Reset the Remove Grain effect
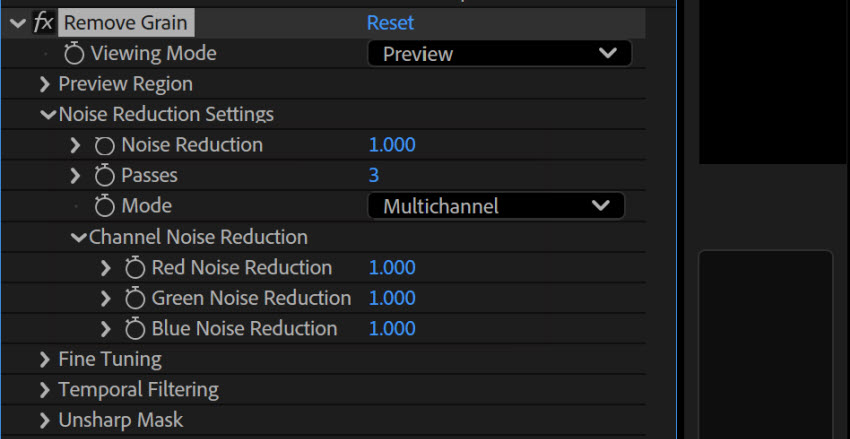The width and height of the screenshot is (850, 439). 390,23
